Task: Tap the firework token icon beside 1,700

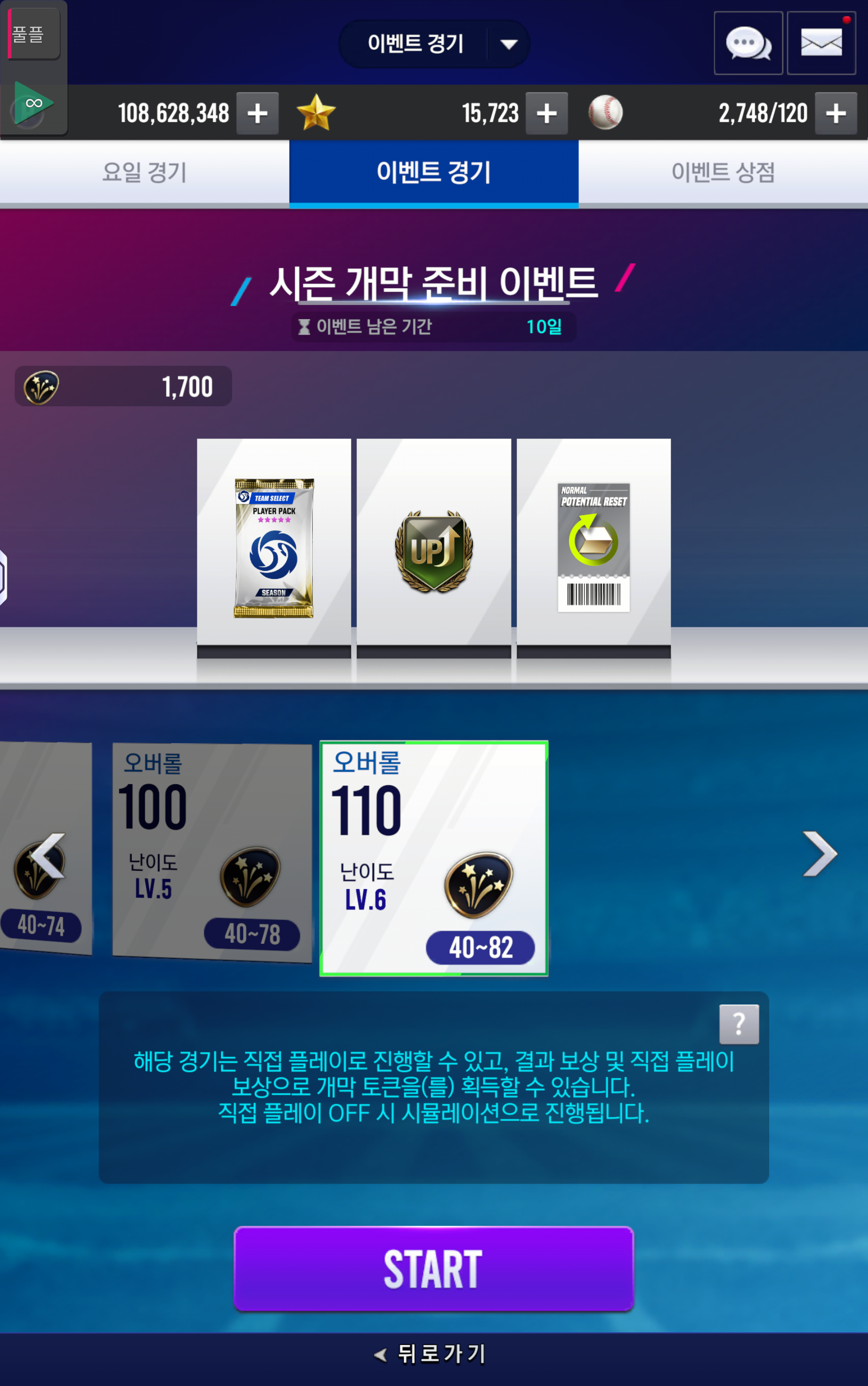Action: tap(41, 387)
